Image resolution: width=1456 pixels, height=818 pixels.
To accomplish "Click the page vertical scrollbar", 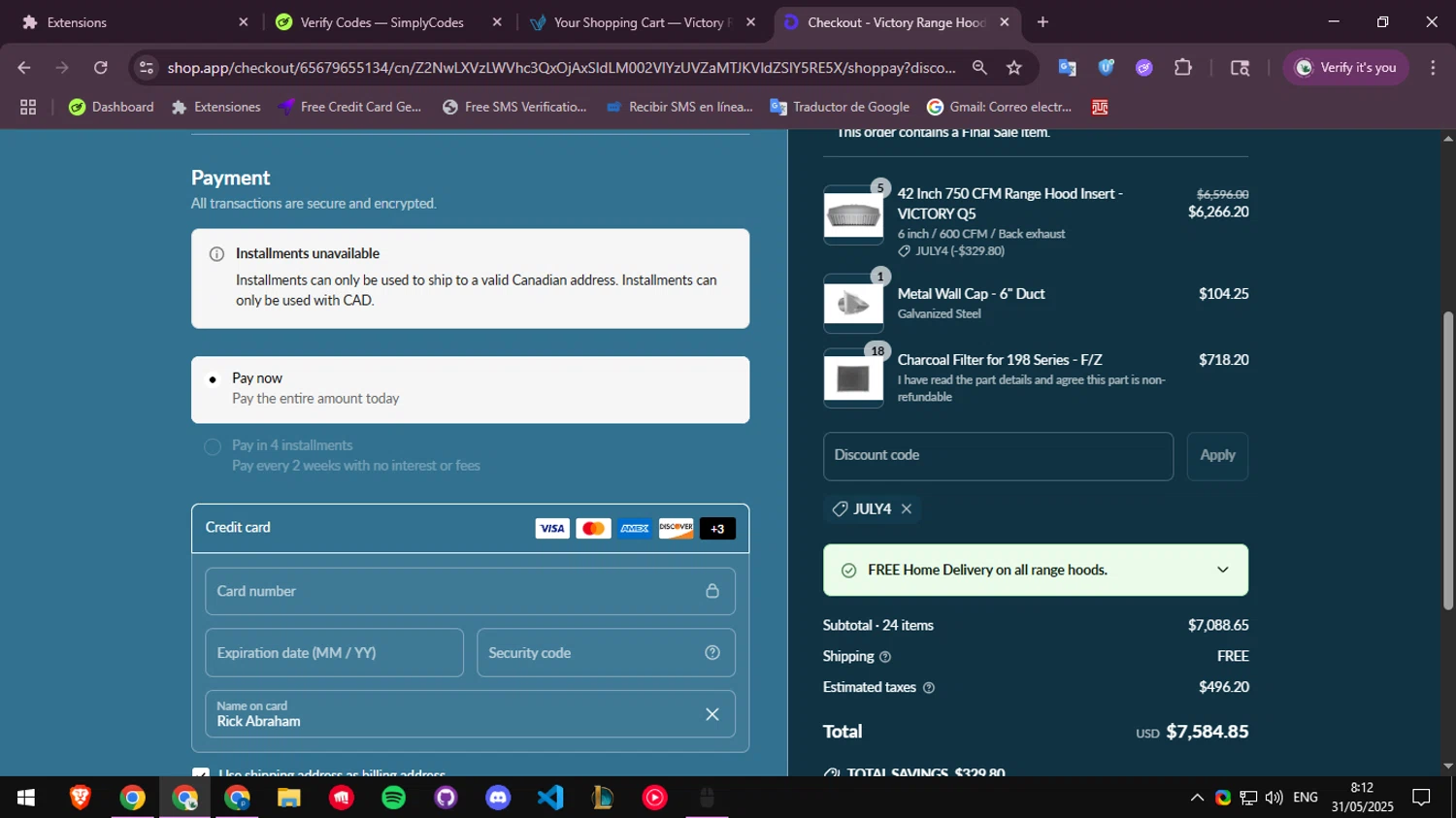I will 1448,461.
